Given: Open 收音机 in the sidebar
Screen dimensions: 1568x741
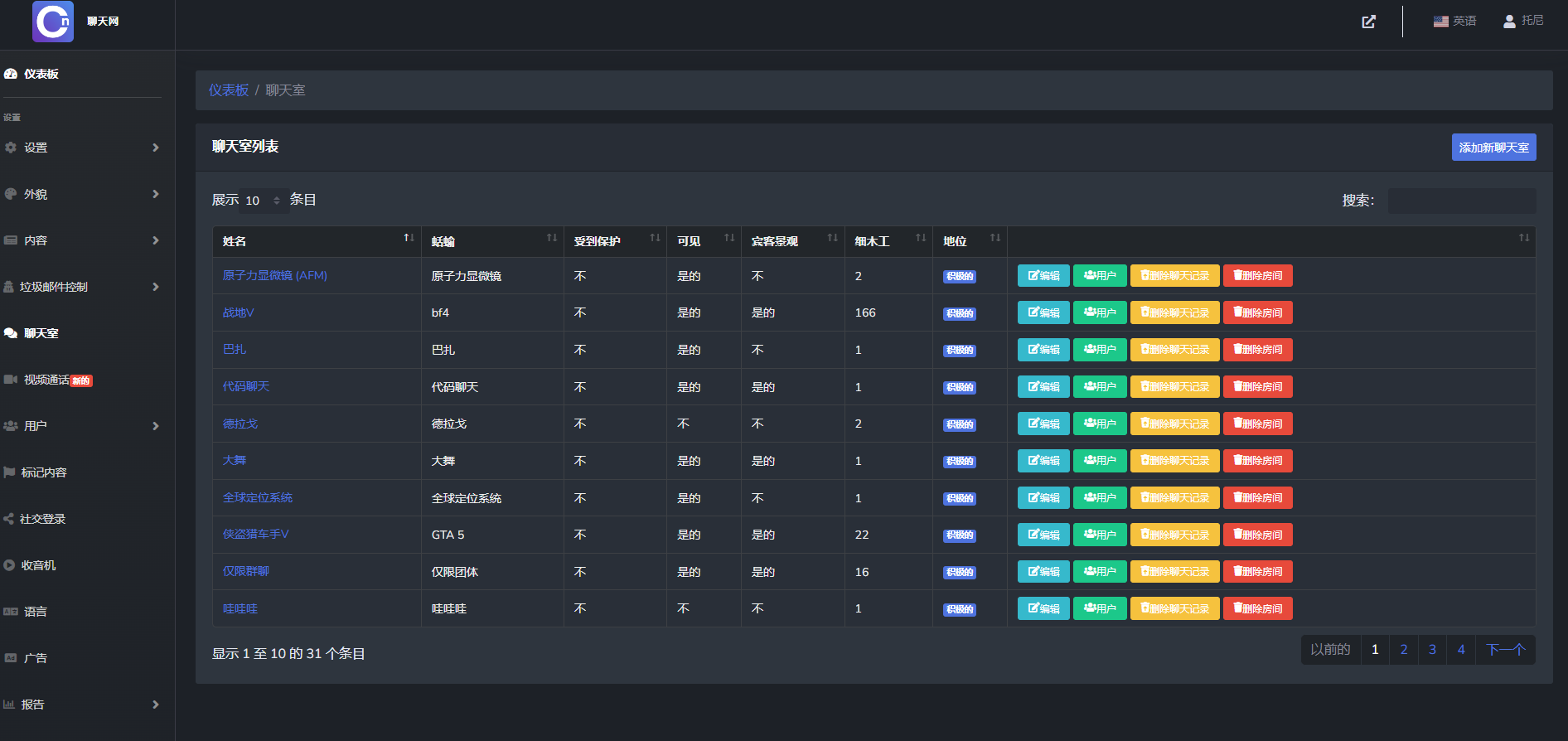Looking at the screenshot, I should click(38, 565).
